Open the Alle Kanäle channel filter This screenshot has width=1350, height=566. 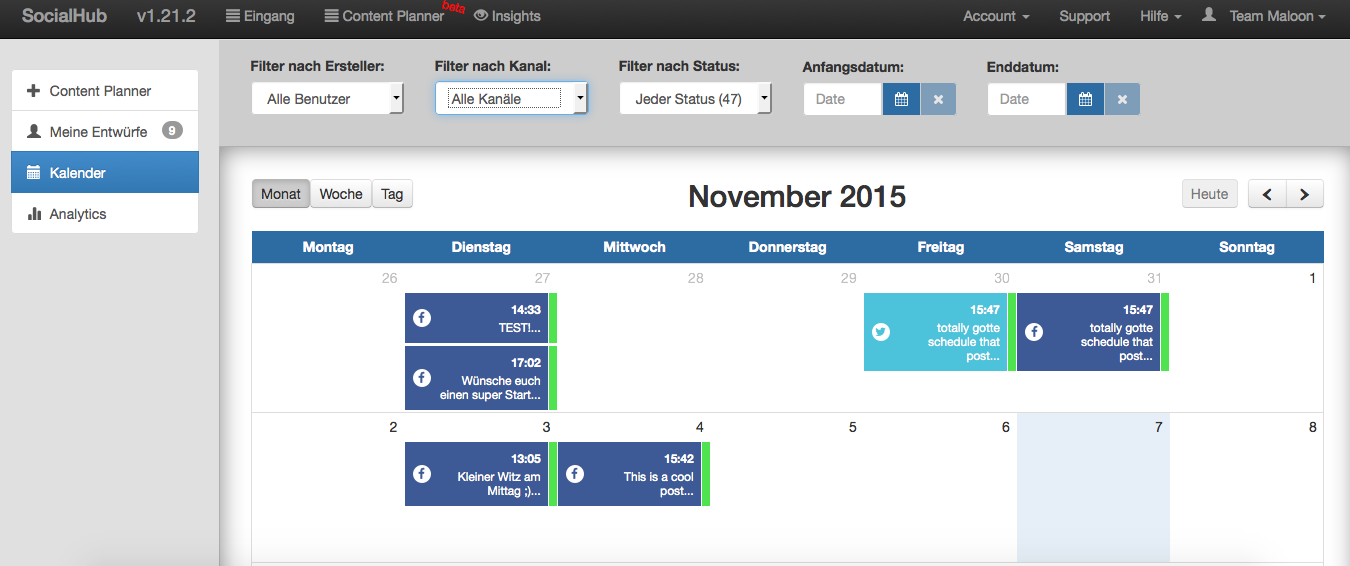(x=511, y=99)
